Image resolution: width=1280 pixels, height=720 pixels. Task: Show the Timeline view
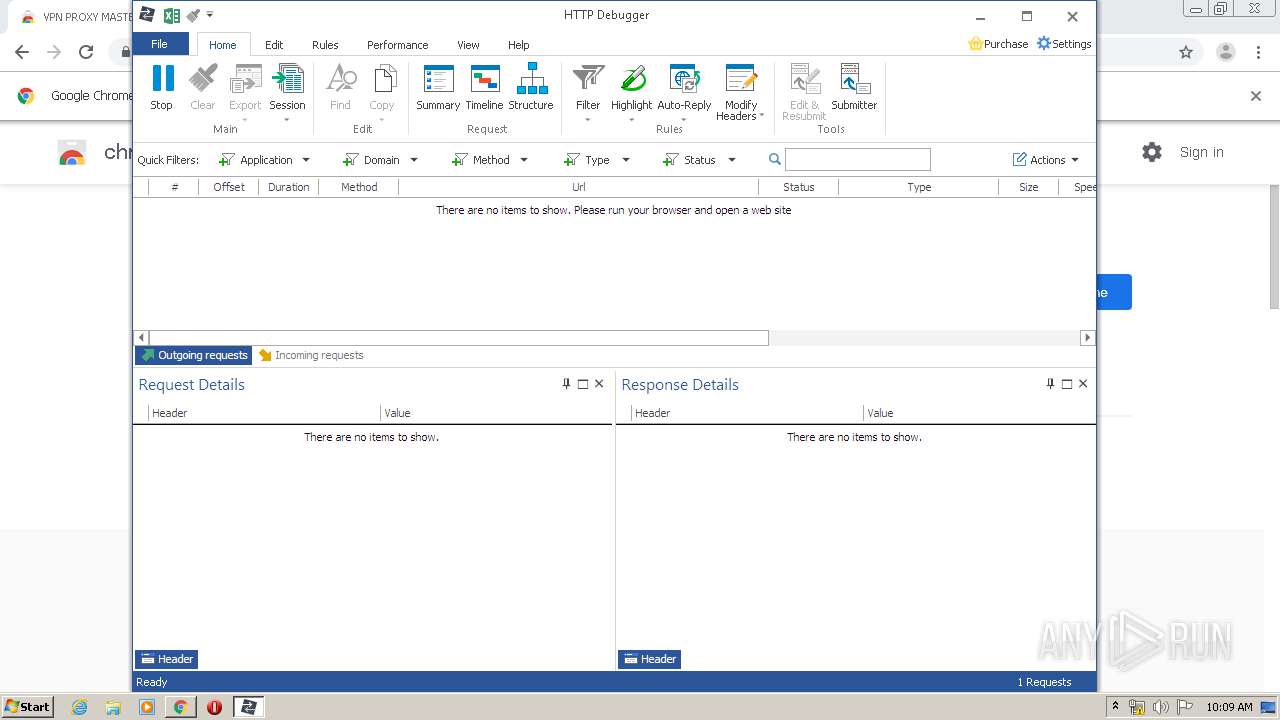pyautogui.click(x=484, y=87)
